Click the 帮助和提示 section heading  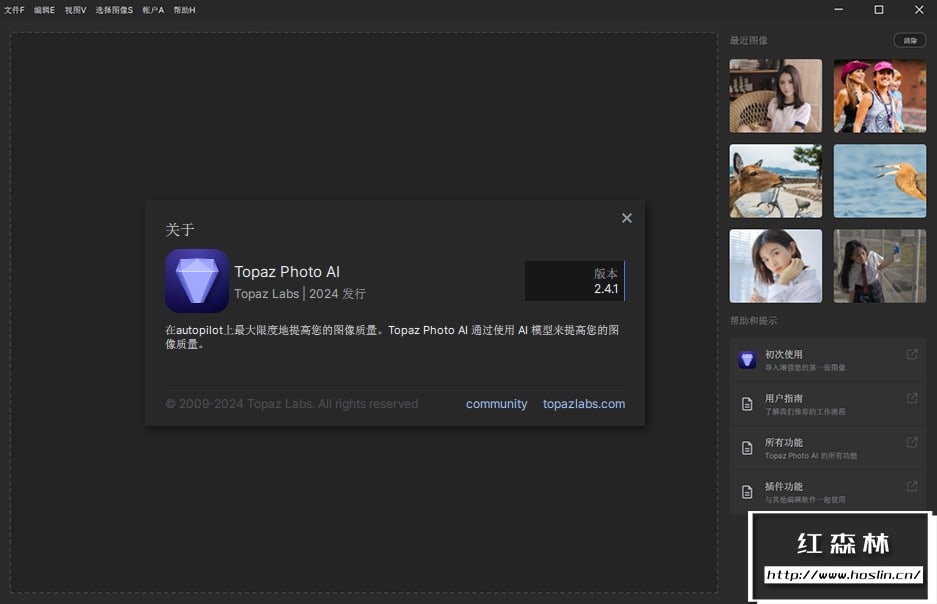tap(754, 321)
